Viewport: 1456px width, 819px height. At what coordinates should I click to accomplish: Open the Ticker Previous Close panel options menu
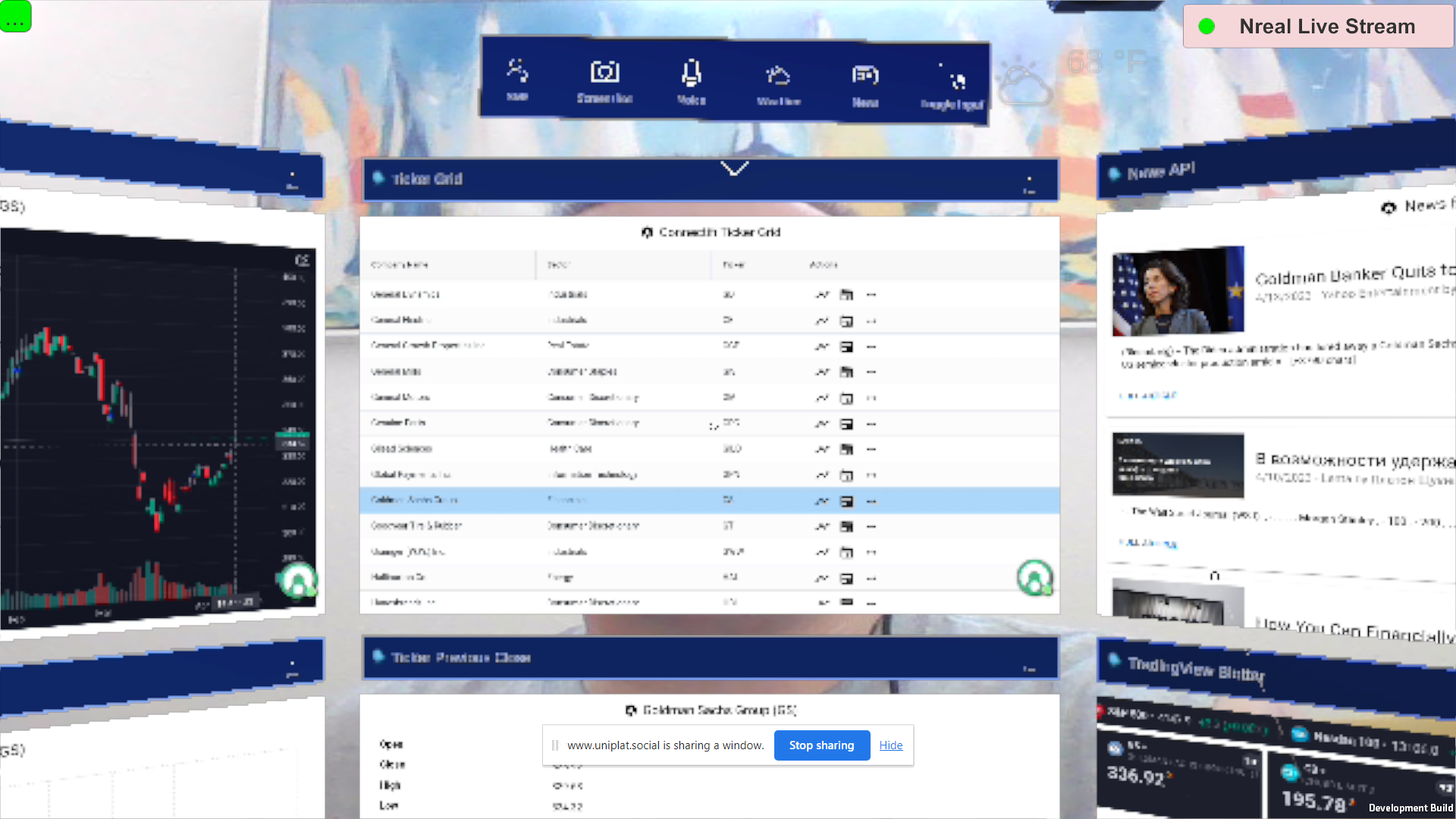[1029, 667]
